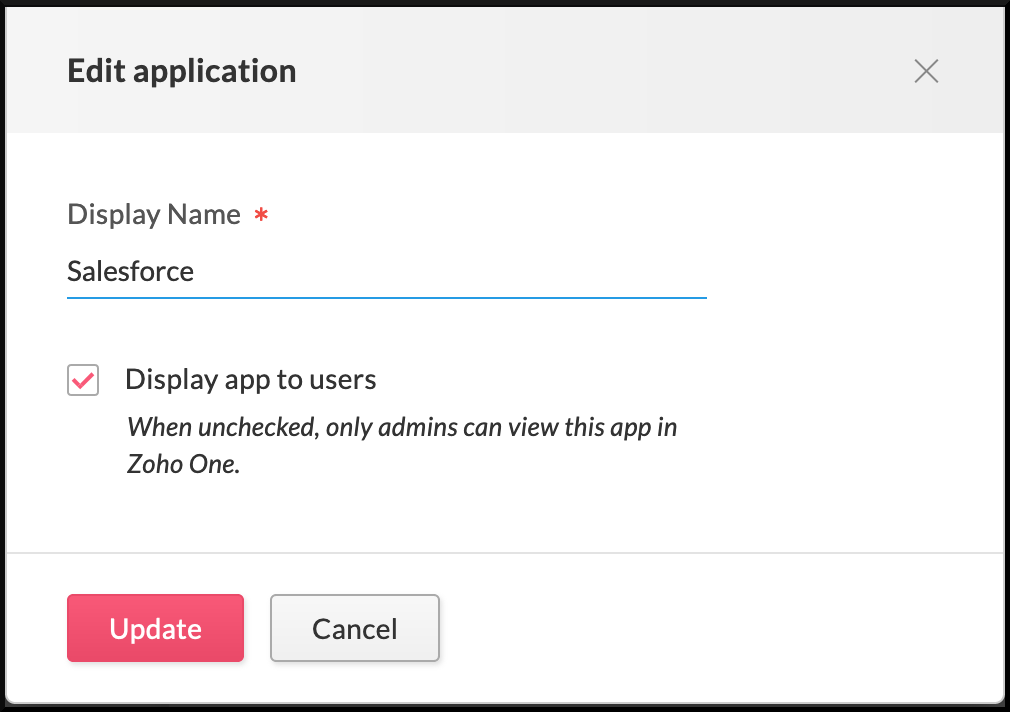Viewport: 1010px width, 712px height.
Task: Click the italic admin-only helper text
Action: coord(402,428)
